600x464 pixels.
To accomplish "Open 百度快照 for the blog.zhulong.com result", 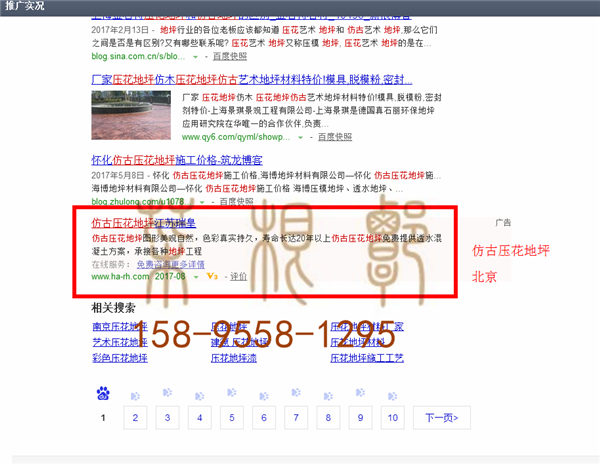I will coord(236,201).
